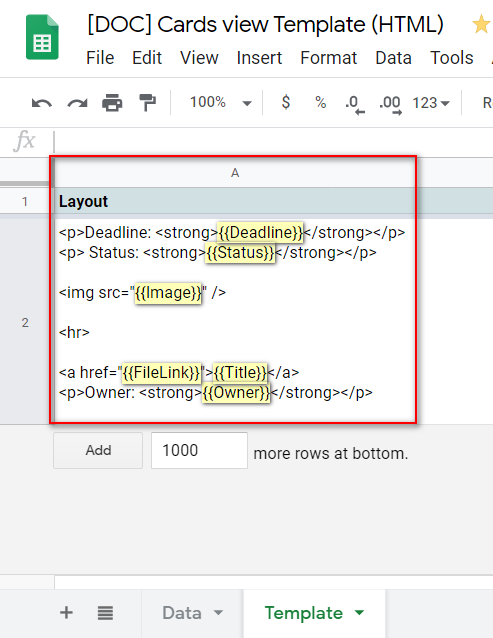493x638 pixels.
Task: Expand the Data tab dropdown arrow
Action: coord(218,612)
